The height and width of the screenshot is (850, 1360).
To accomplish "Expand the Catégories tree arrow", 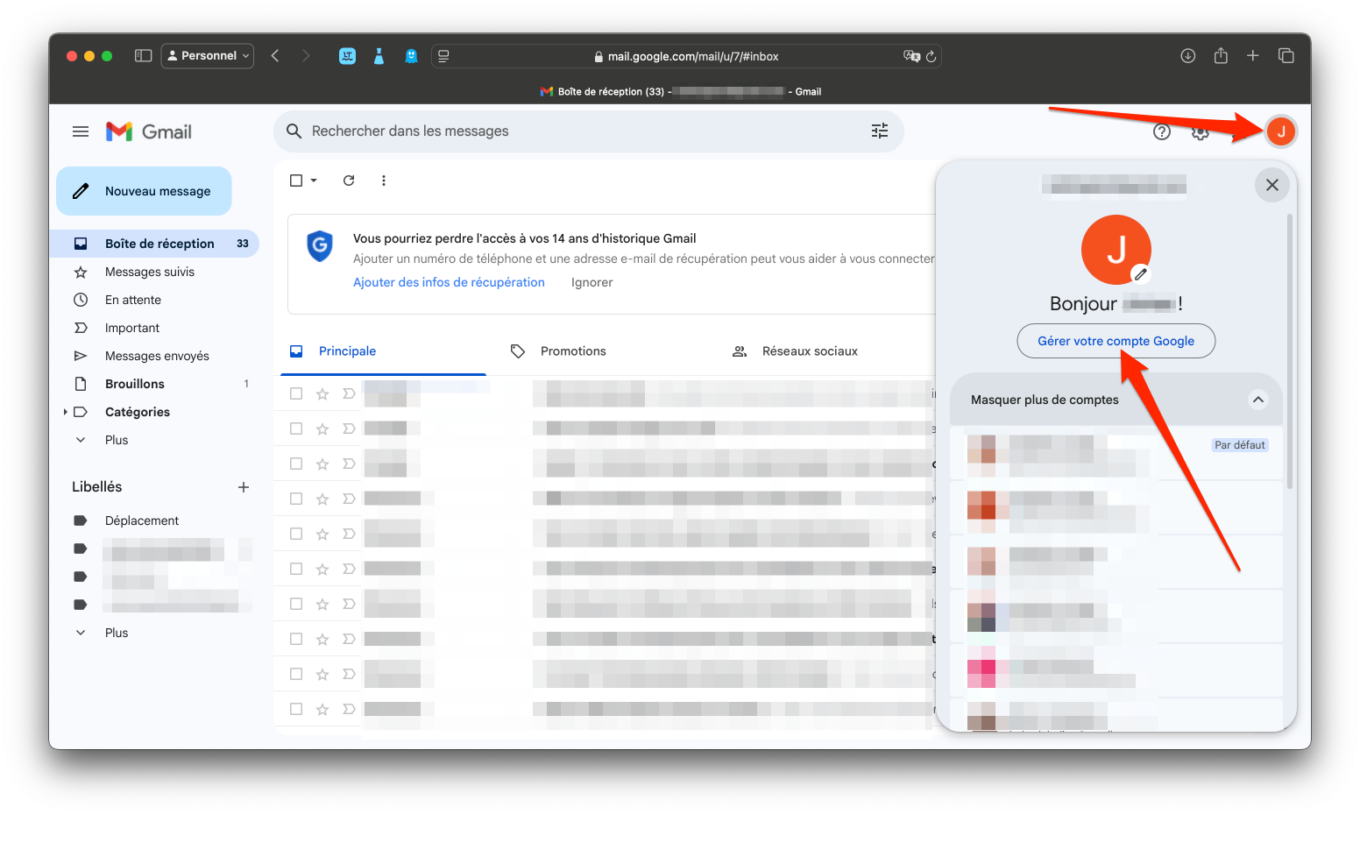I will tap(66, 412).
